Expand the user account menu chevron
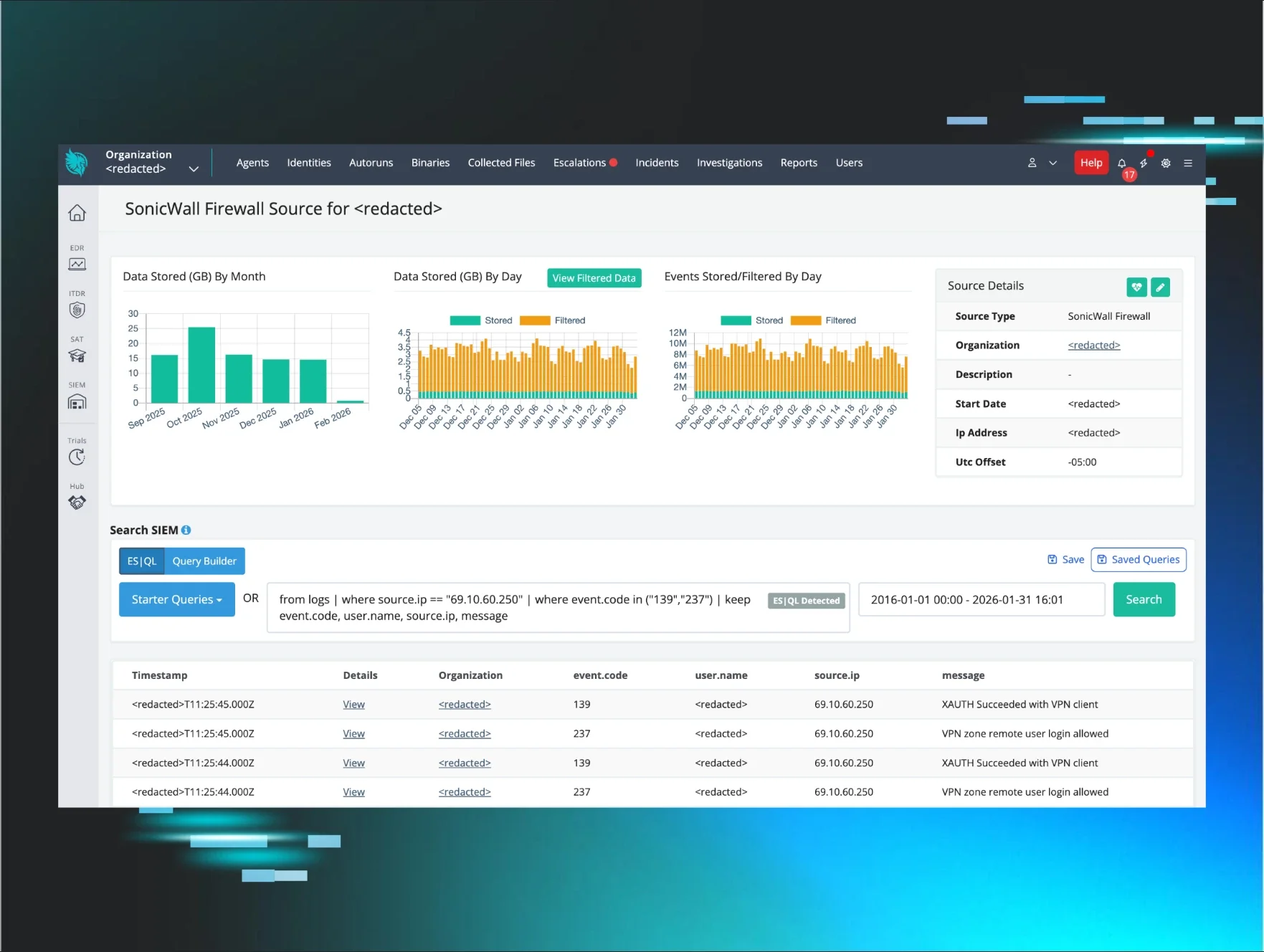The width and height of the screenshot is (1264, 952). (1052, 163)
